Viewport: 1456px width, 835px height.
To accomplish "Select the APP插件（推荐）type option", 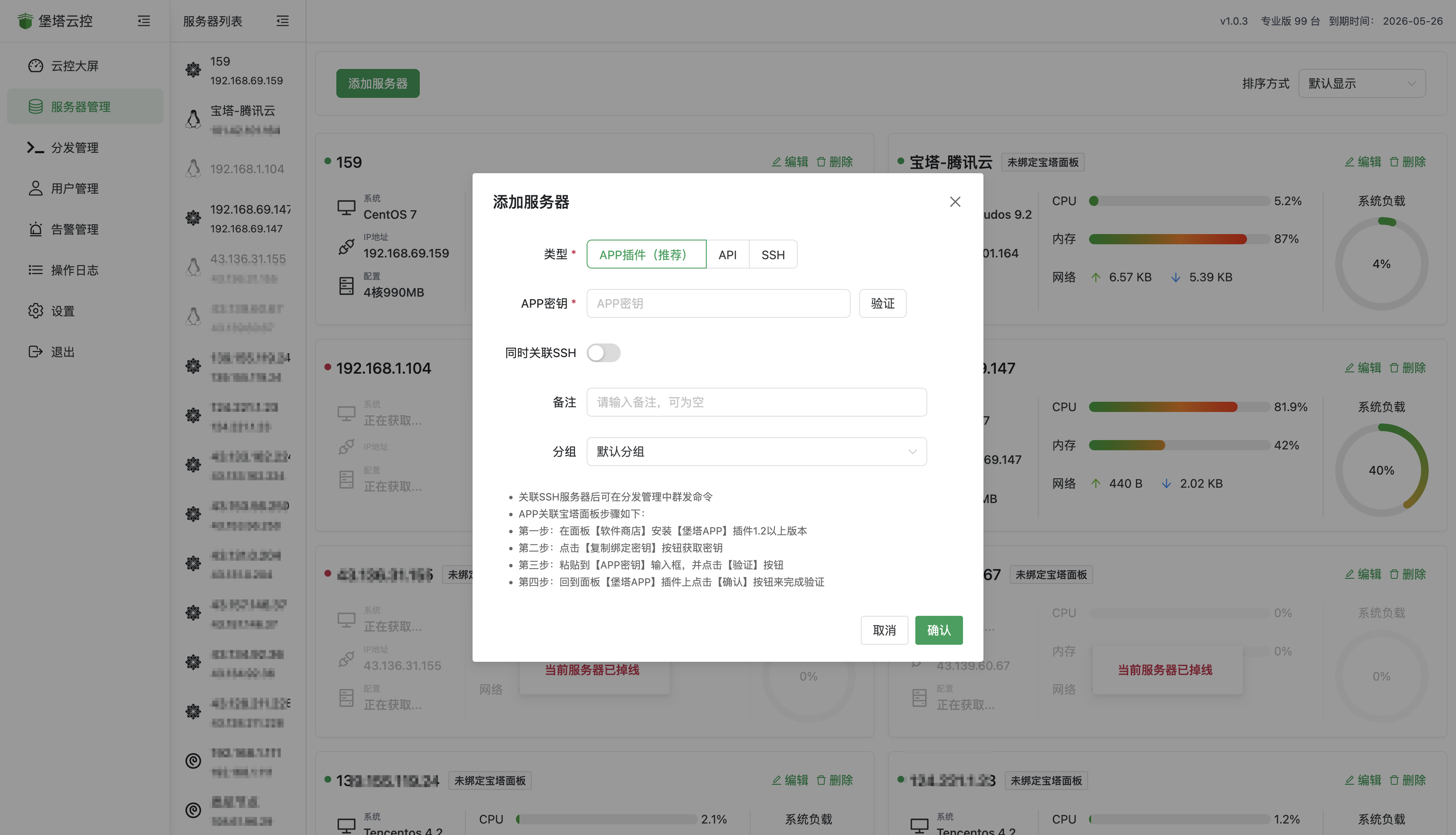I will pos(646,254).
